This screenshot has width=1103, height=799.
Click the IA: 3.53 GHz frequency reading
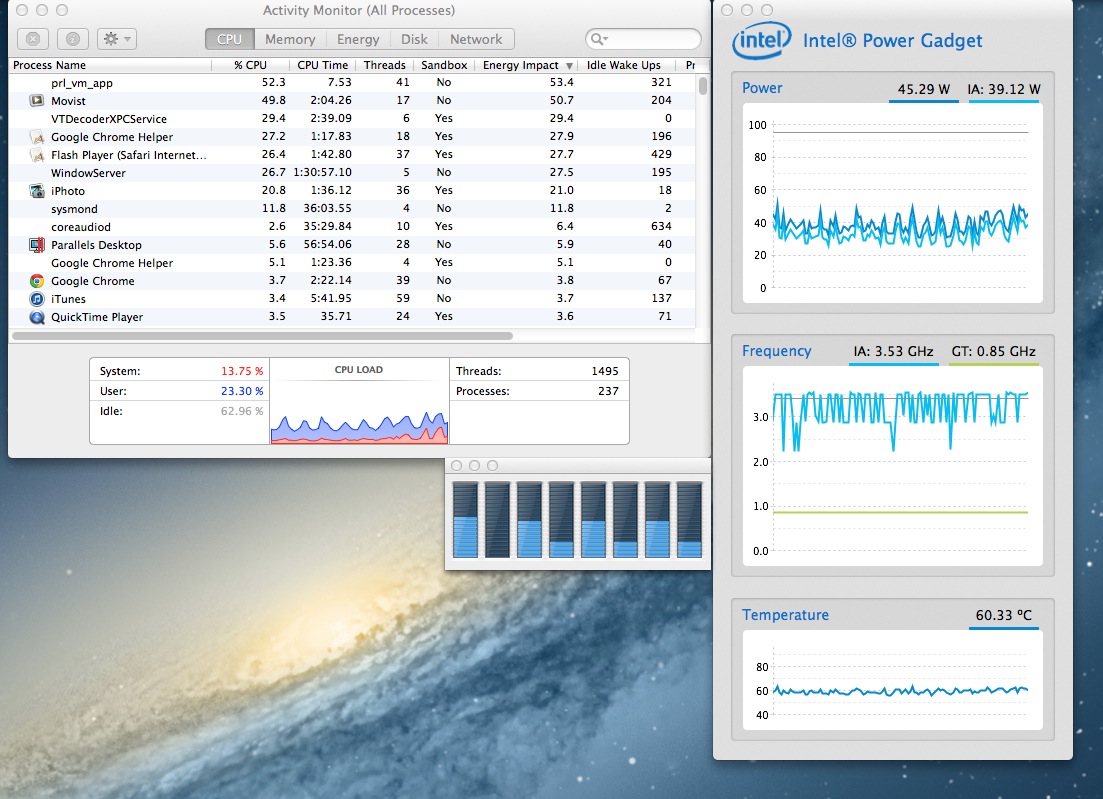tap(893, 351)
